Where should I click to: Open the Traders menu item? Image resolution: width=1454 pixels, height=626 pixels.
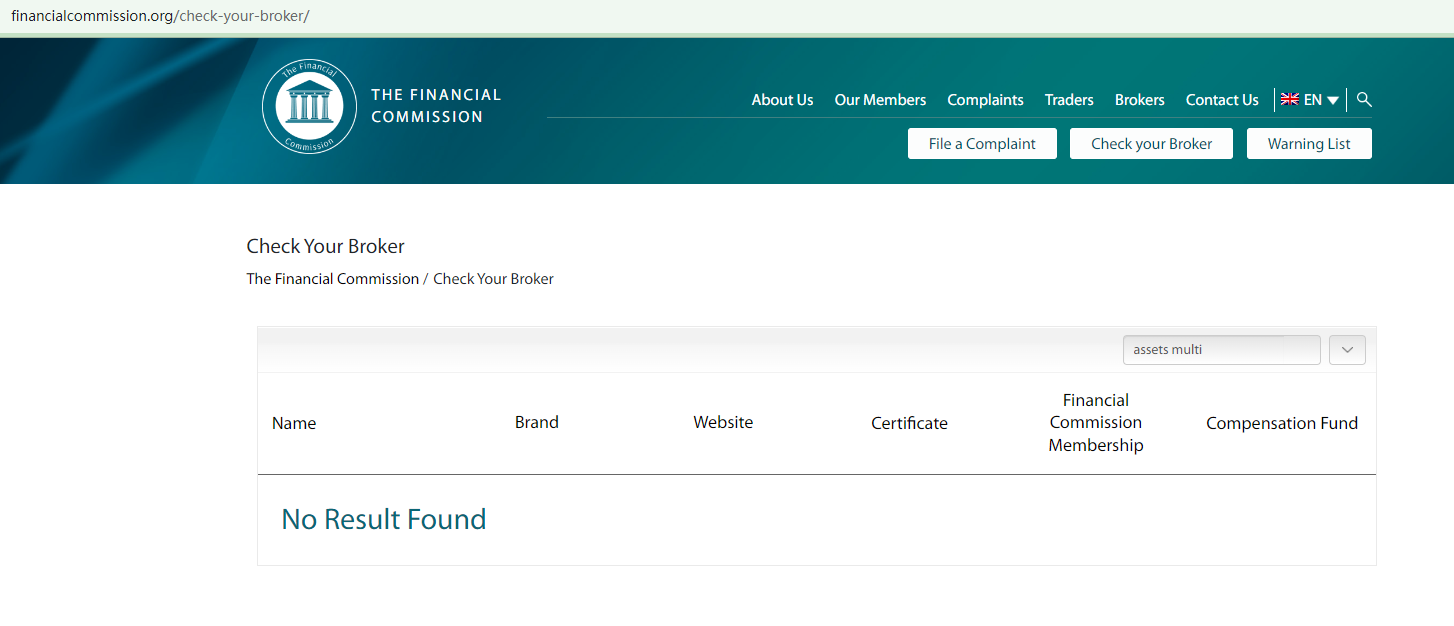(x=1069, y=100)
